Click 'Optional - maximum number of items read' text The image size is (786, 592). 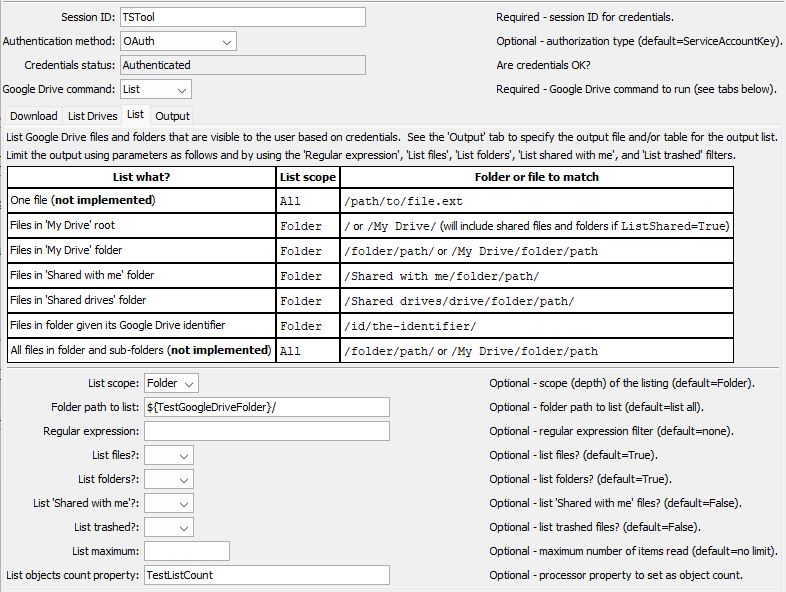[634, 551]
